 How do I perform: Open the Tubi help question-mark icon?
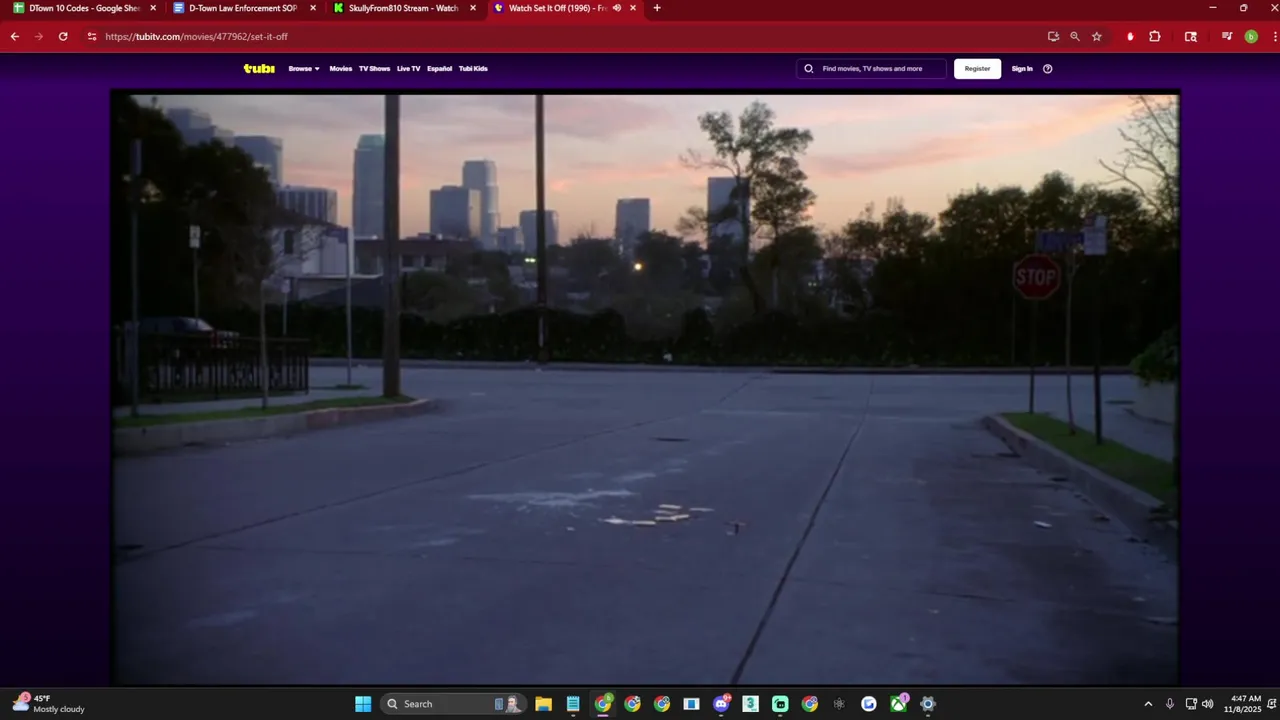tap(1048, 69)
